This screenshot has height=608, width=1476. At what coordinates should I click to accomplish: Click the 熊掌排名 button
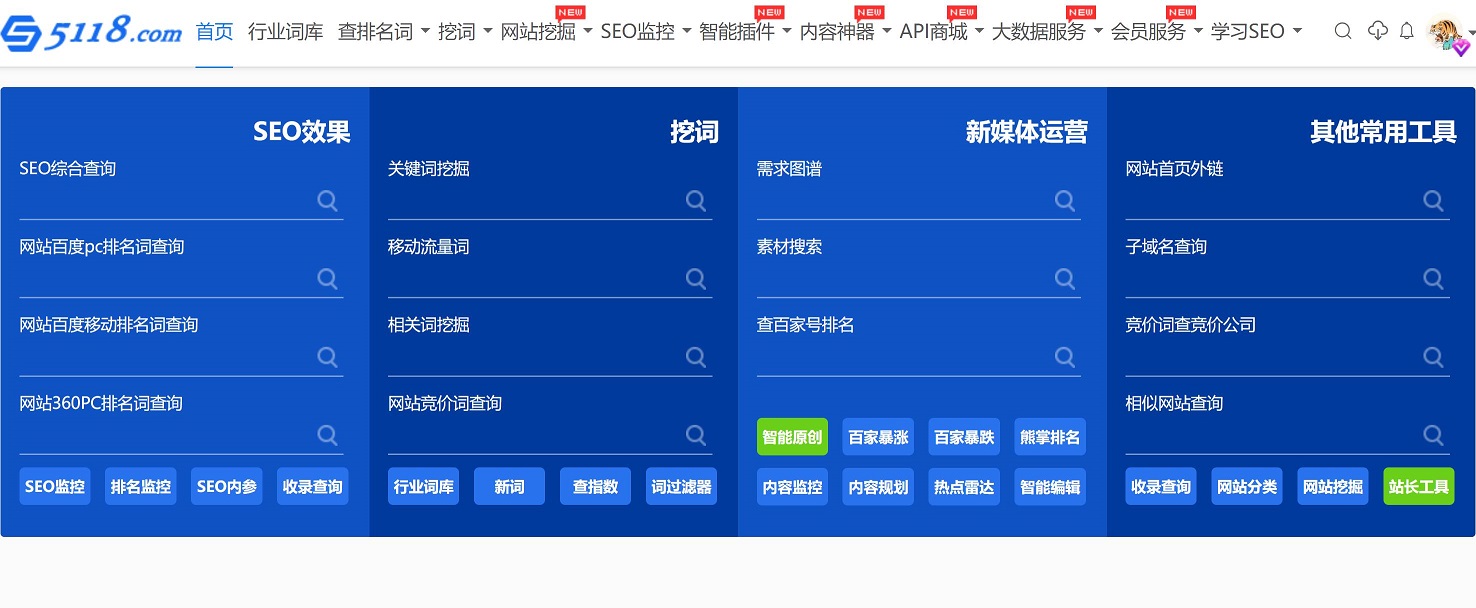click(x=1051, y=437)
